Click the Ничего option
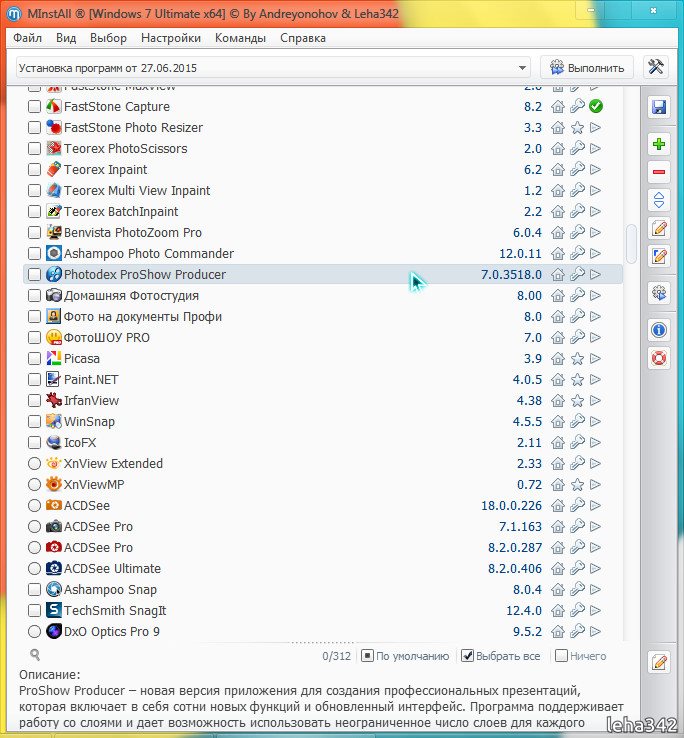This screenshot has width=684, height=738. point(581,656)
